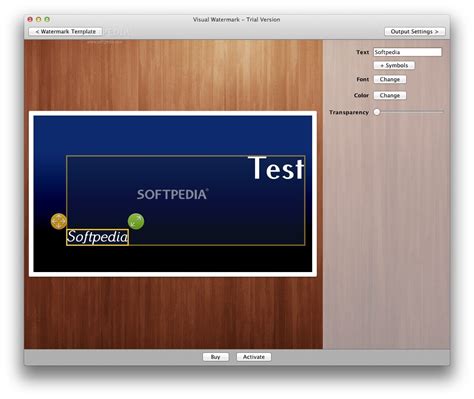Viewport: 474px width, 399px height.
Task: Click the SOFTPEDIA logo in preview
Action: tap(173, 194)
